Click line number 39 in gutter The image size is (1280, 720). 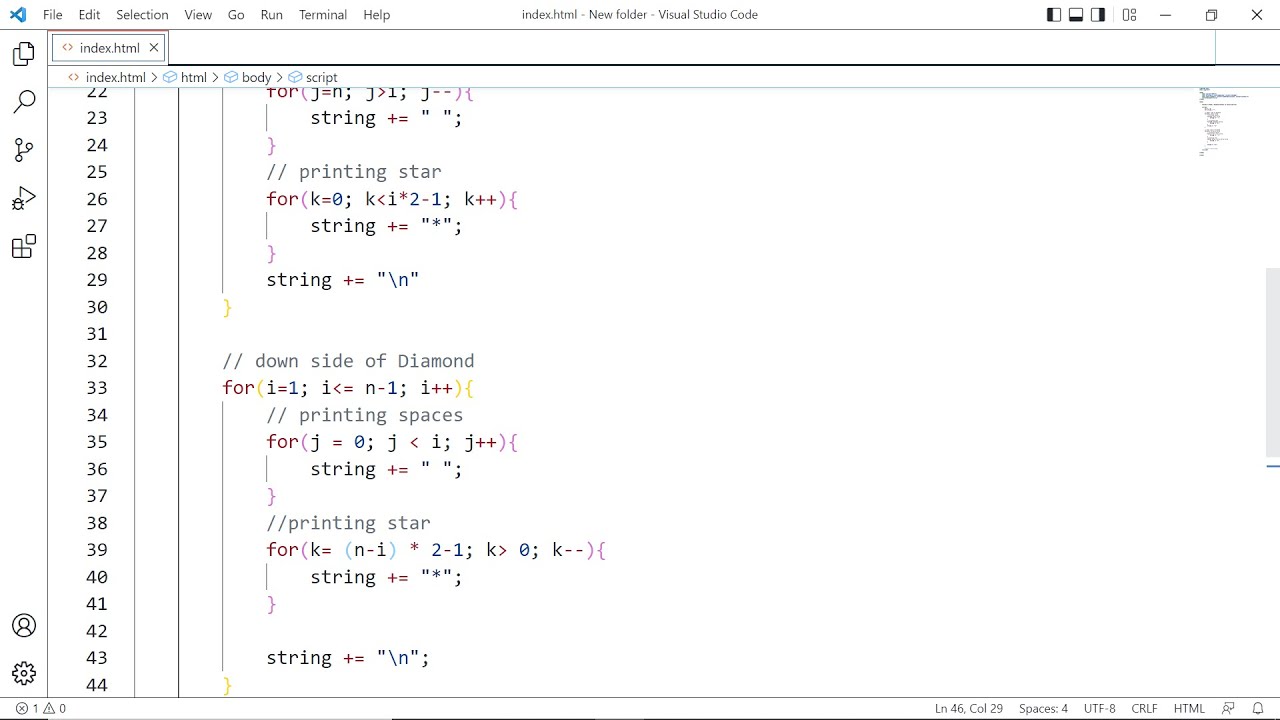pyautogui.click(x=97, y=550)
